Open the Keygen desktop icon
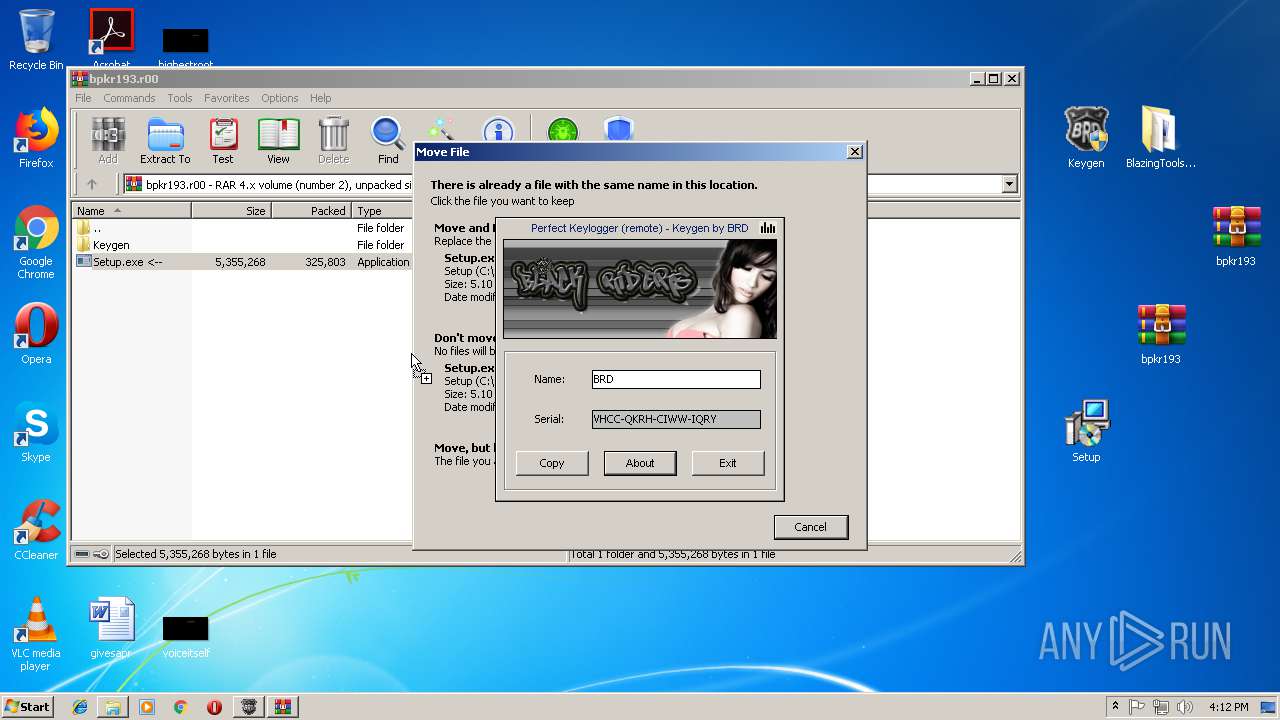This screenshot has width=1280, height=720. (1086, 138)
